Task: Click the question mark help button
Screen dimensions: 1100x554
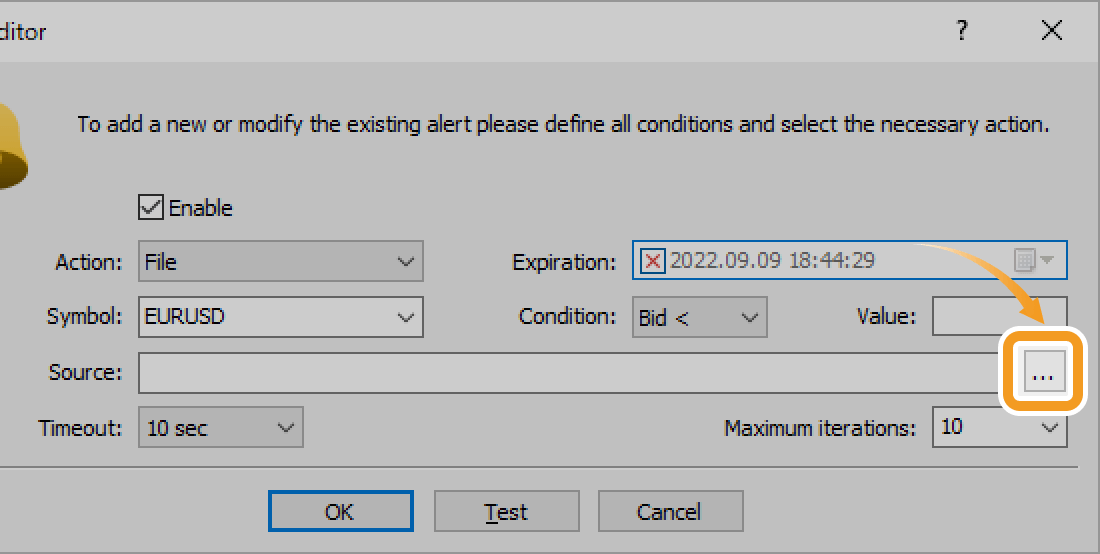Action: click(x=962, y=31)
